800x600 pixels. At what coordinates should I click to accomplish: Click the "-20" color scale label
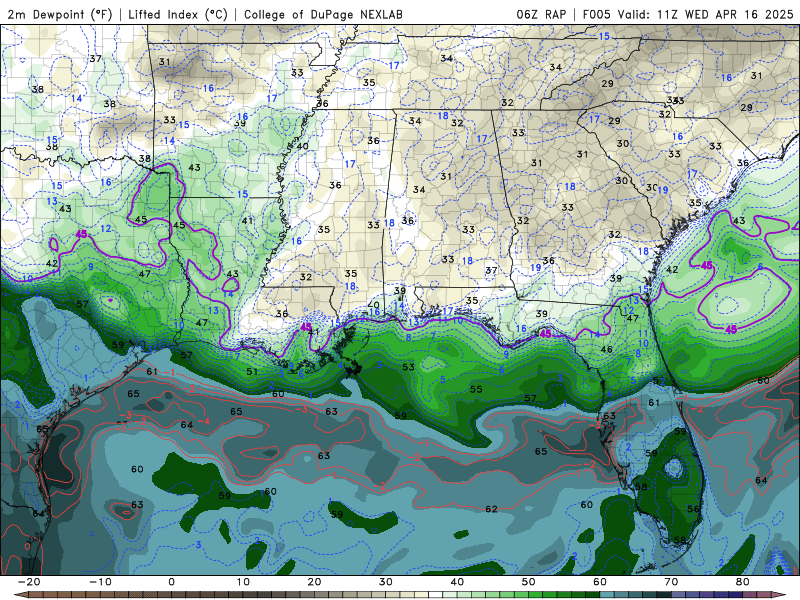point(29,582)
